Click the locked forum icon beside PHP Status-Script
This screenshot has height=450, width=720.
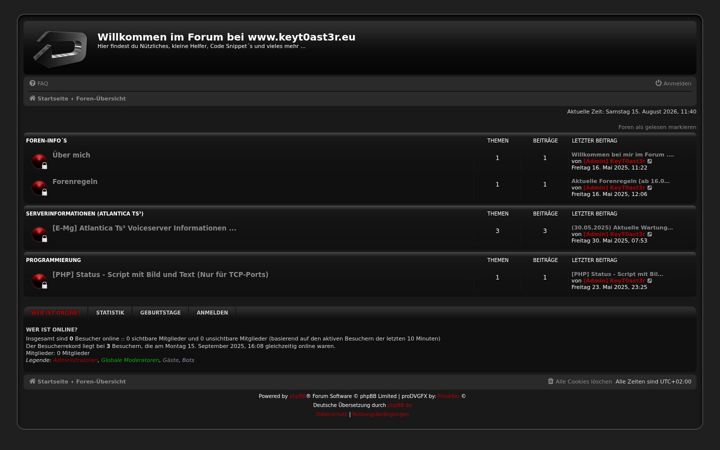pos(39,281)
